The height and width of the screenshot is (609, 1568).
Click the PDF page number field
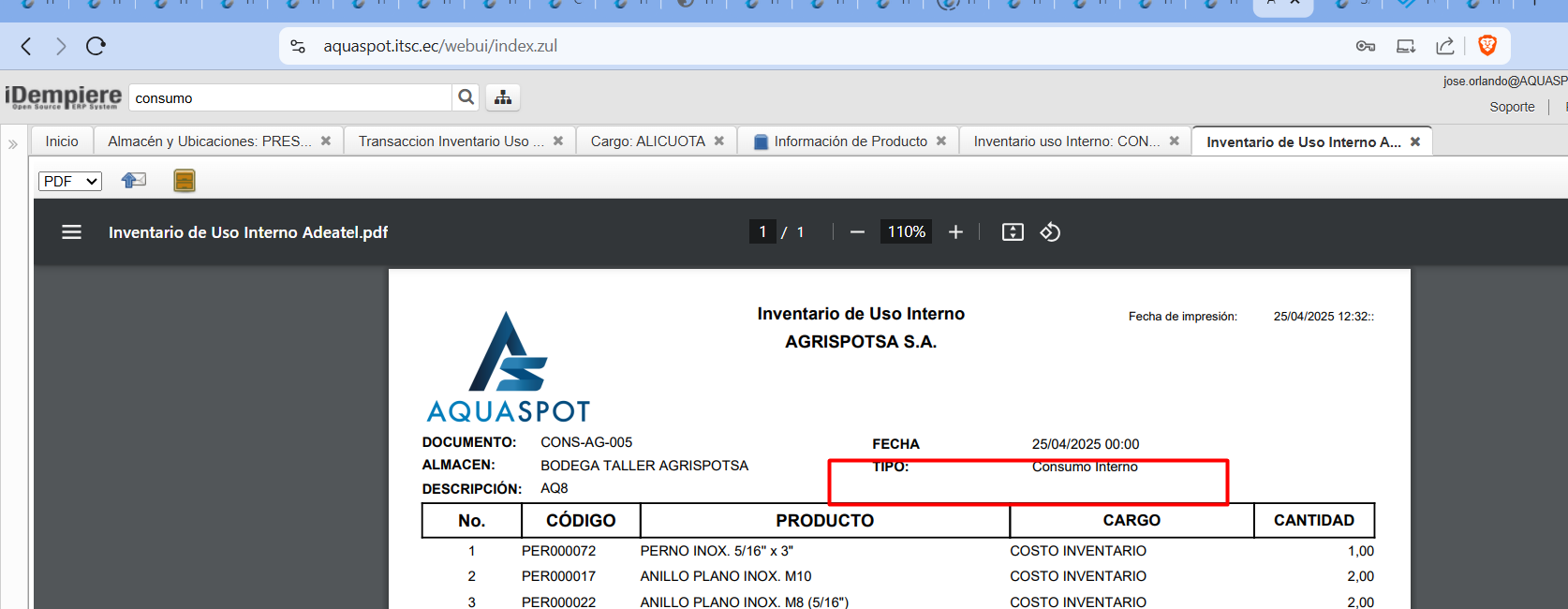(x=762, y=232)
